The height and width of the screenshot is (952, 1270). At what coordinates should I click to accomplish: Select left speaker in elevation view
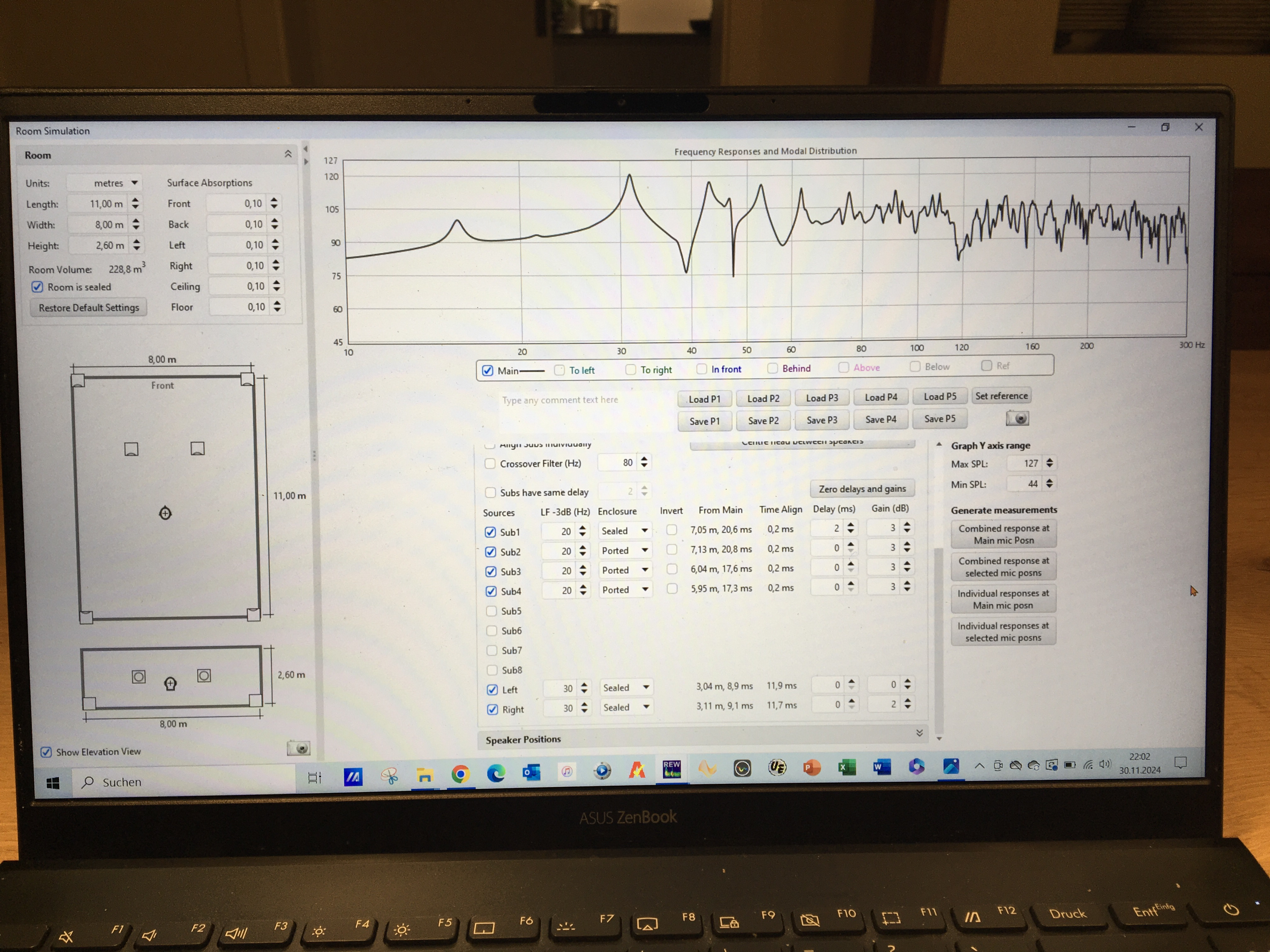click(x=138, y=677)
